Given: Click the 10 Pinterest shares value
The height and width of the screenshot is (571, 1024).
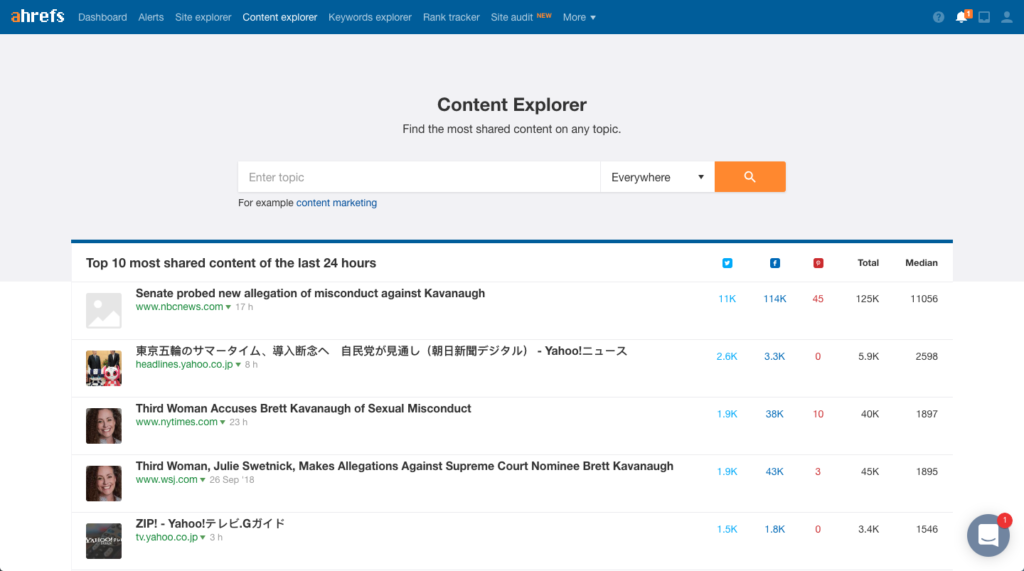Looking at the screenshot, I should point(818,414).
